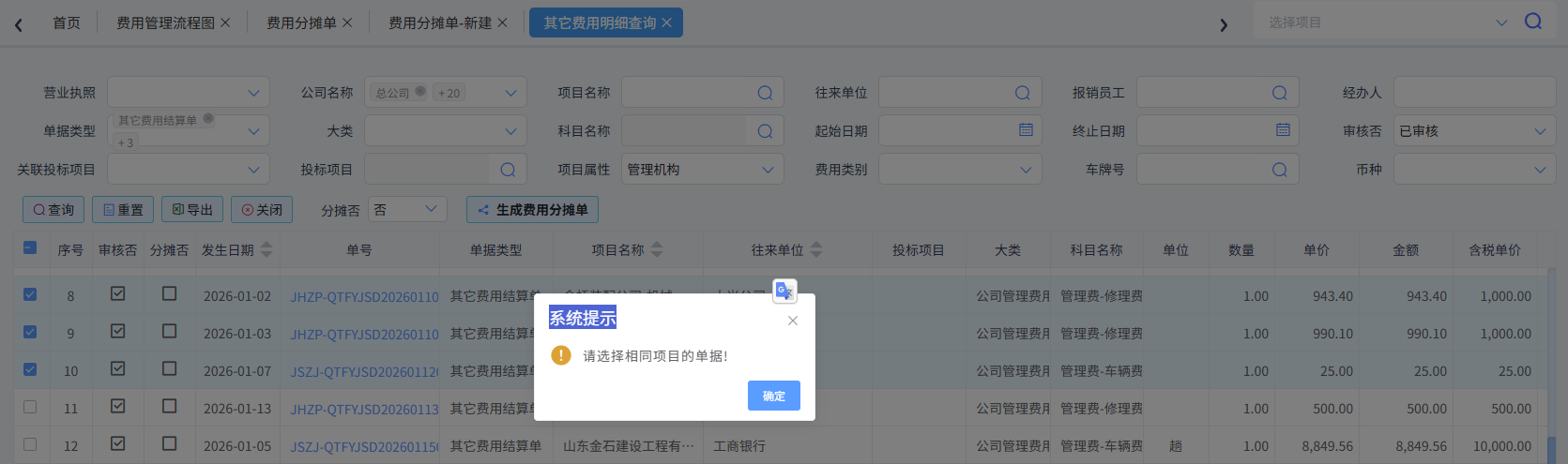Click 生成费用分摊单 button
The height and width of the screenshot is (464, 1568).
tap(532, 210)
